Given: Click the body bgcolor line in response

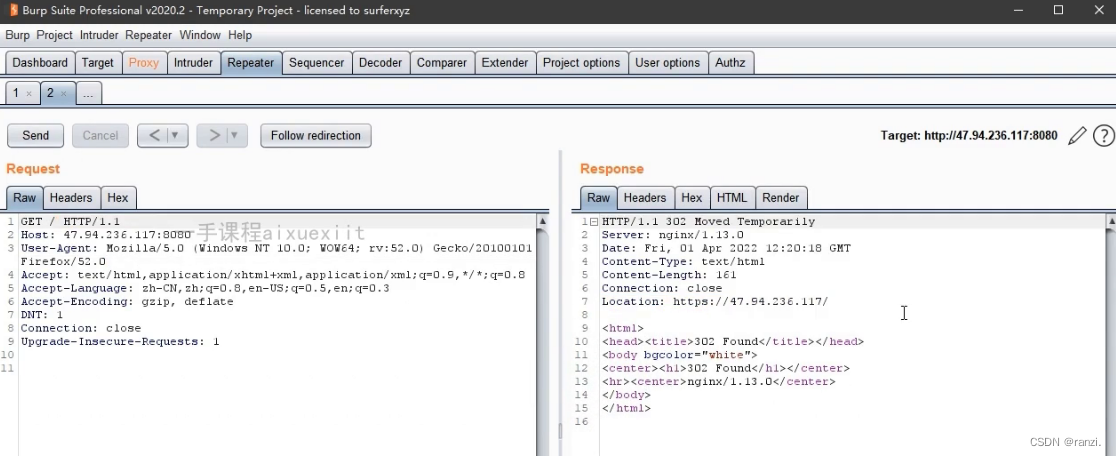Looking at the screenshot, I should pyautogui.click(x=680, y=355).
